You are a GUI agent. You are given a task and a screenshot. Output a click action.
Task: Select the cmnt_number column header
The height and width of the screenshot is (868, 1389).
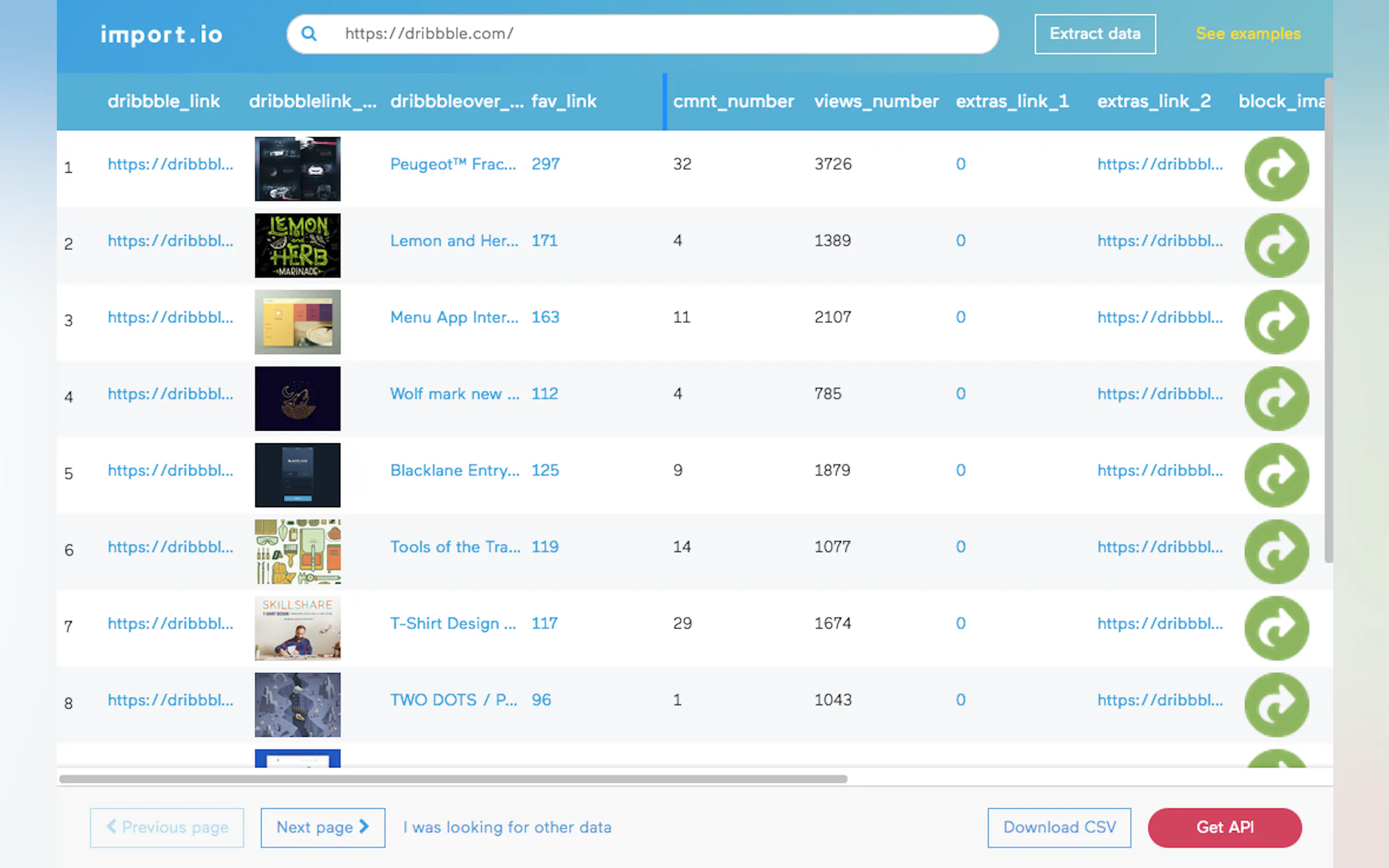pyautogui.click(x=733, y=102)
